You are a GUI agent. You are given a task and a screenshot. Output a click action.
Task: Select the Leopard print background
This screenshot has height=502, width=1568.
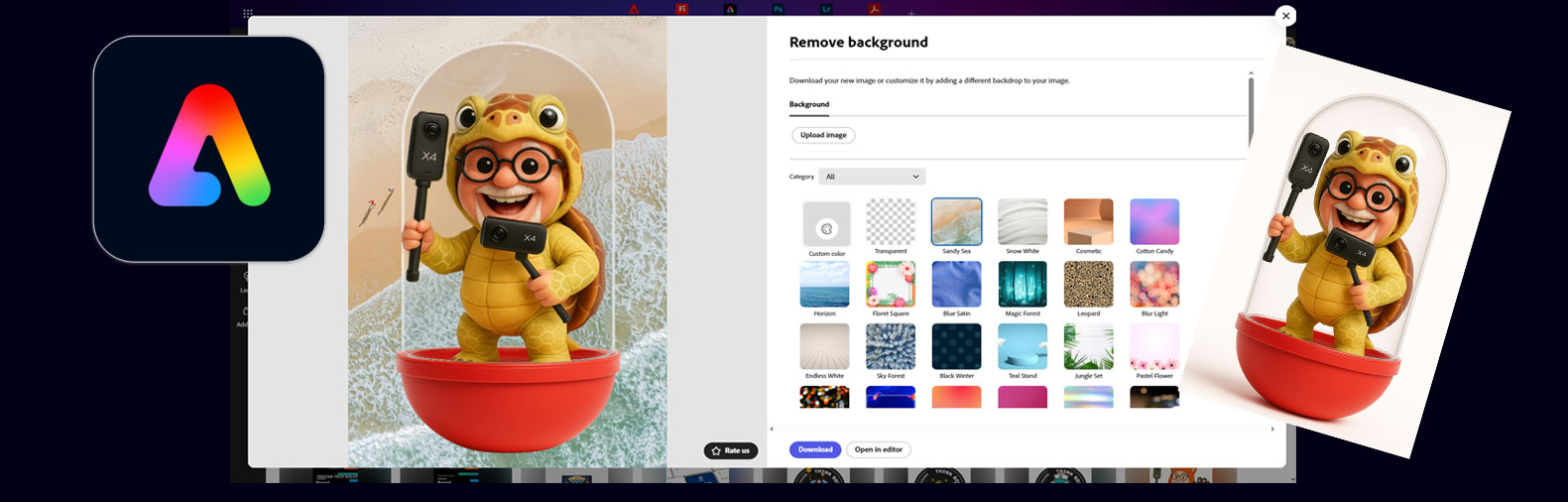(1089, 285)
